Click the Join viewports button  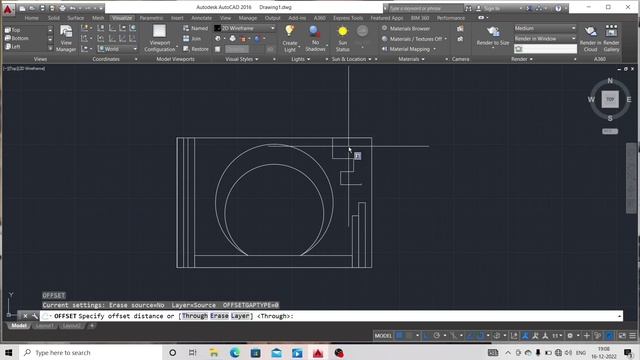pos(192,38)
